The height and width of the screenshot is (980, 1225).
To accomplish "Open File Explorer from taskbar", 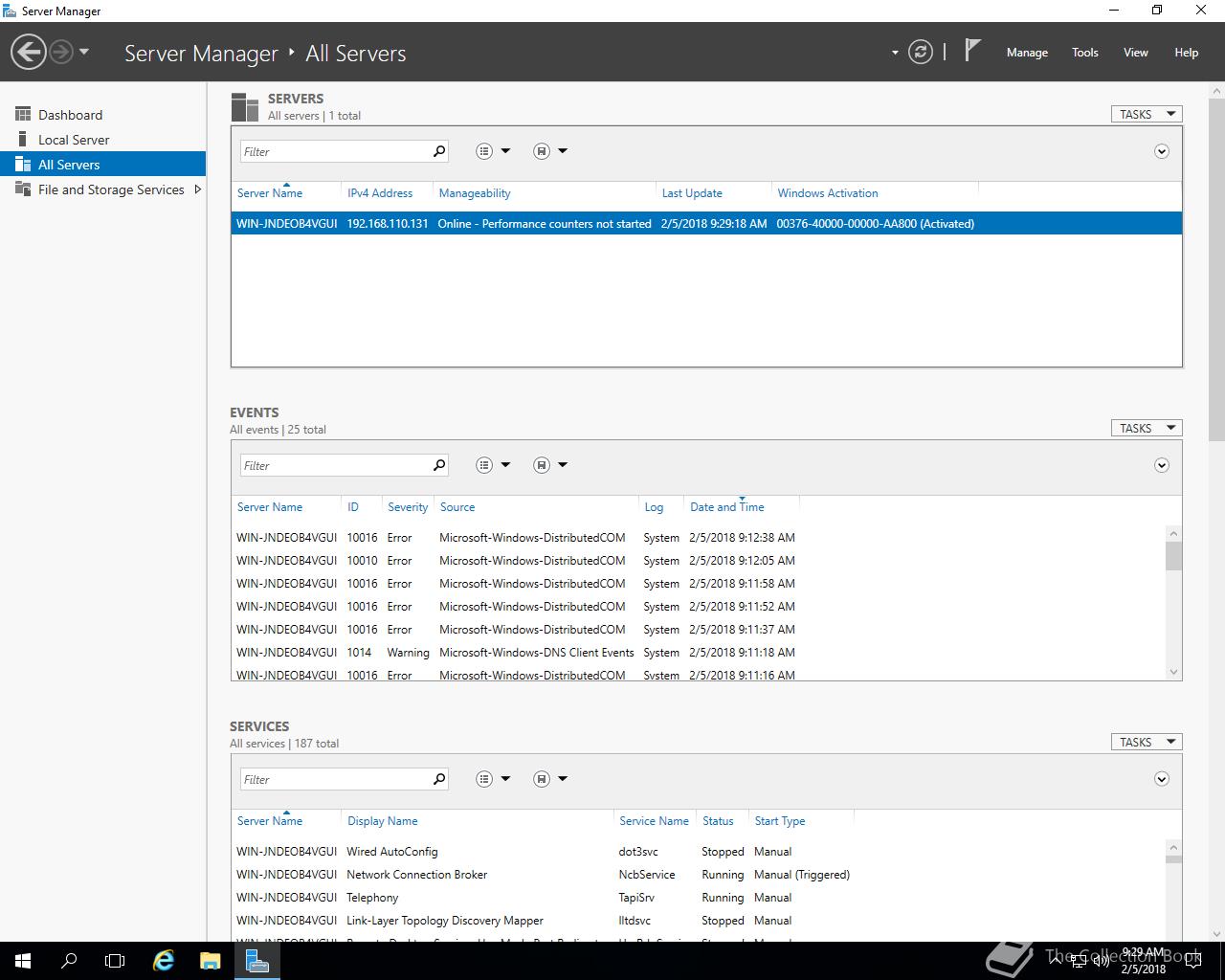I will 211,961.
